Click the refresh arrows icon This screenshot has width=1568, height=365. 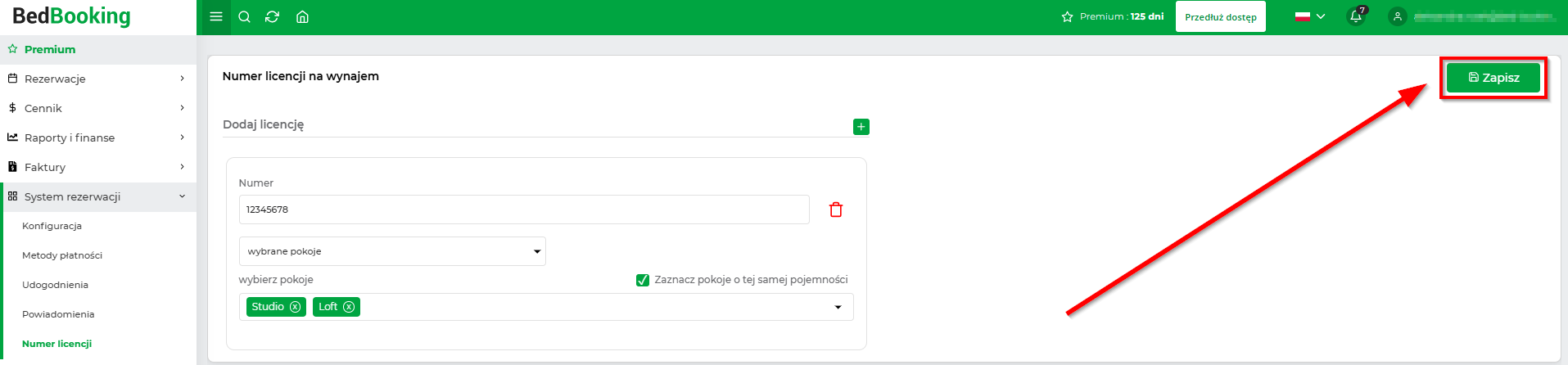point(273,16)
